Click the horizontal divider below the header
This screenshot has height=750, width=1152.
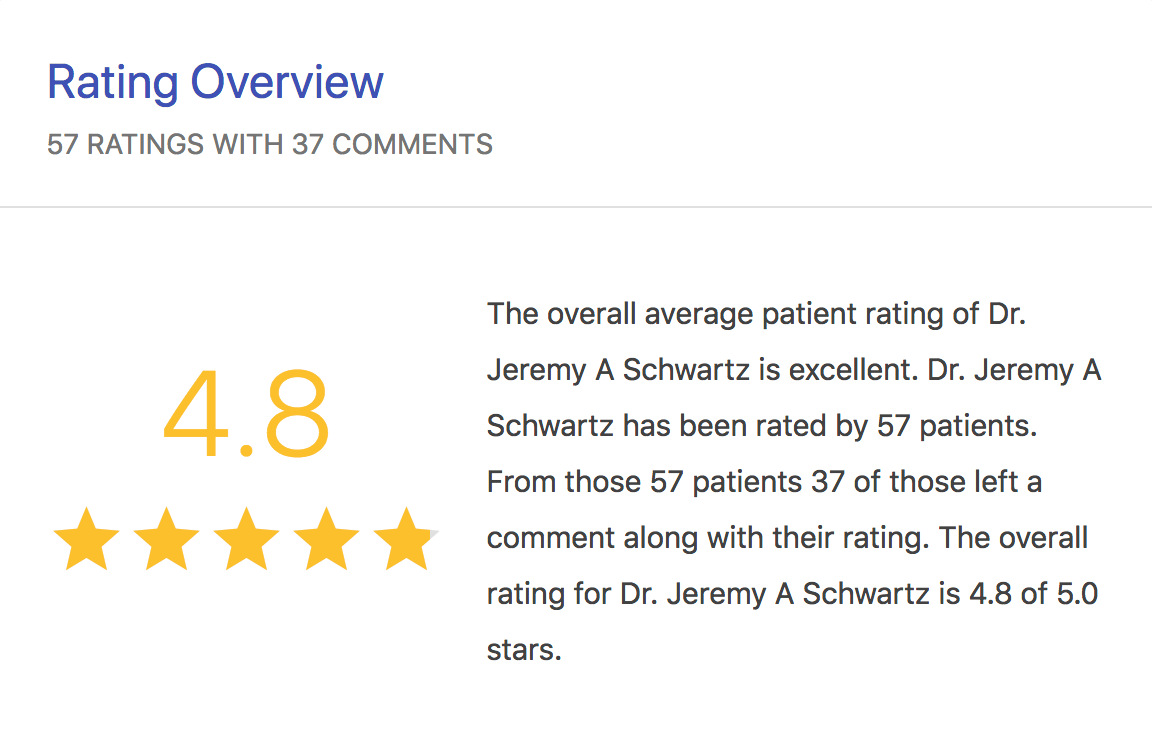(576, 207)
